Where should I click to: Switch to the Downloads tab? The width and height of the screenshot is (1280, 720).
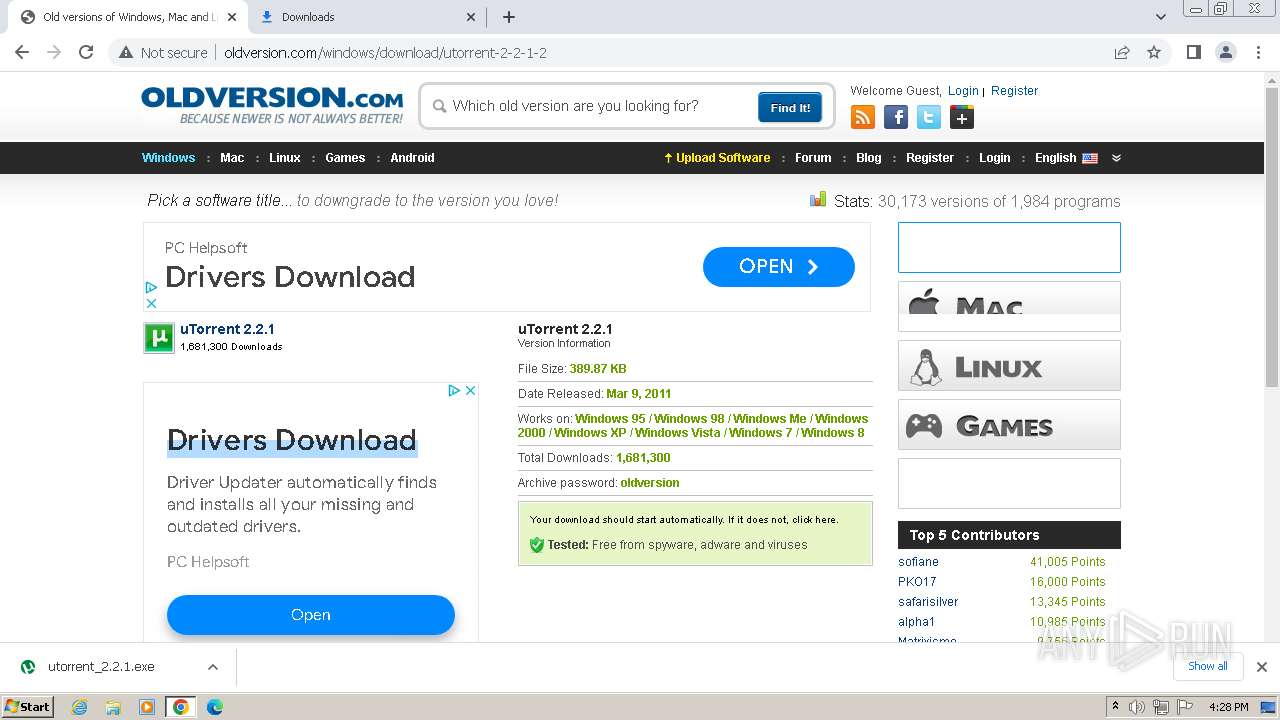point(367,17)
